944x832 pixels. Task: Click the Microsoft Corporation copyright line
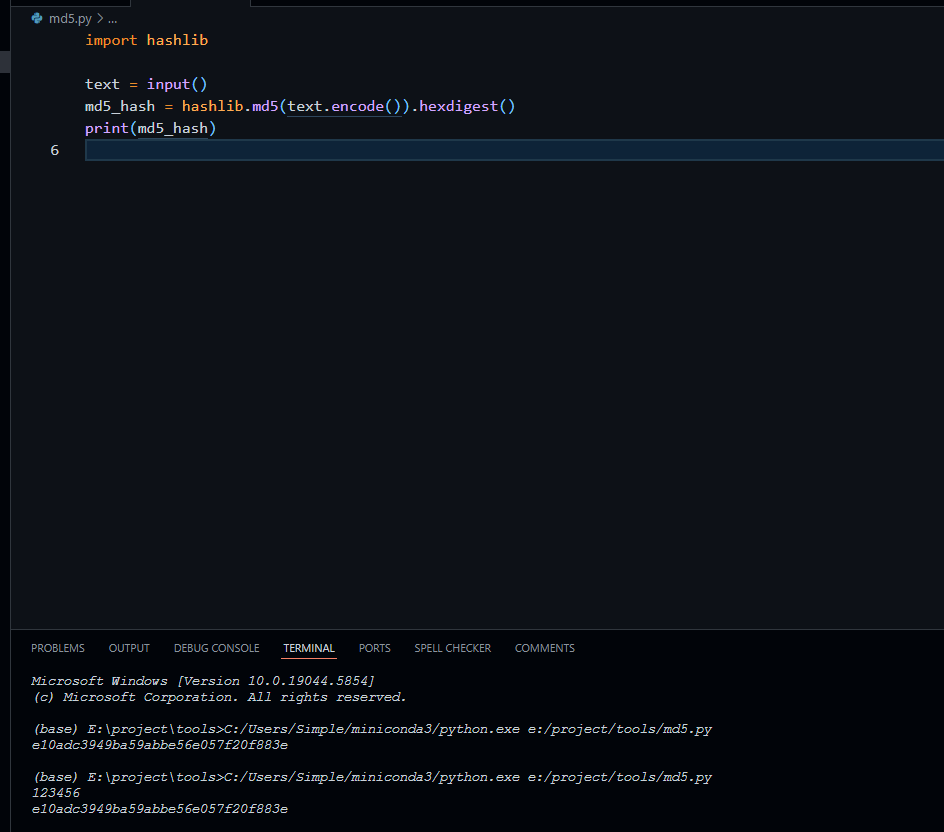click(x=219, y=697)
